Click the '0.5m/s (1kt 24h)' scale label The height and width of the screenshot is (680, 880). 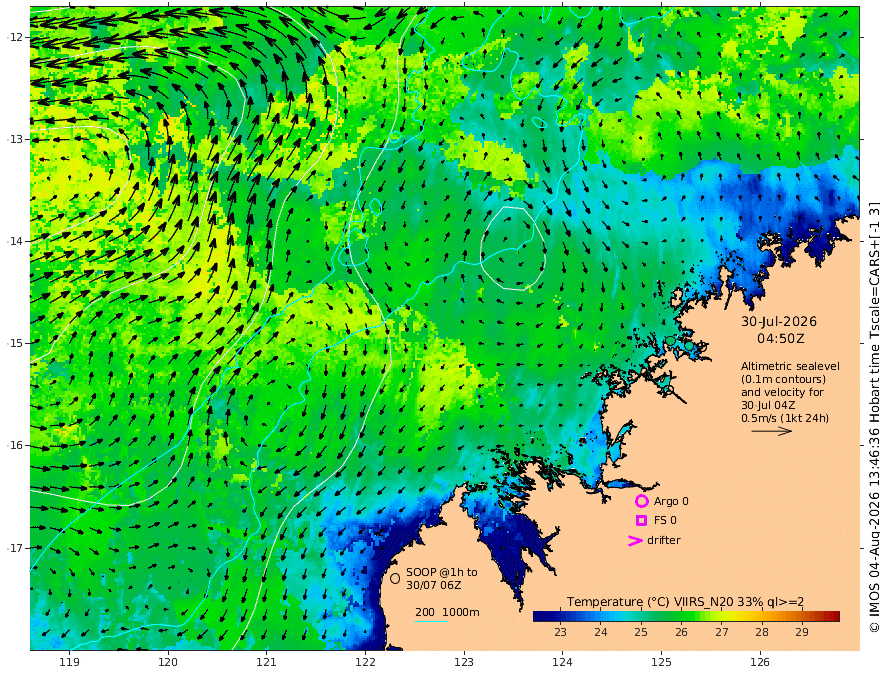(x=785, y=418)
